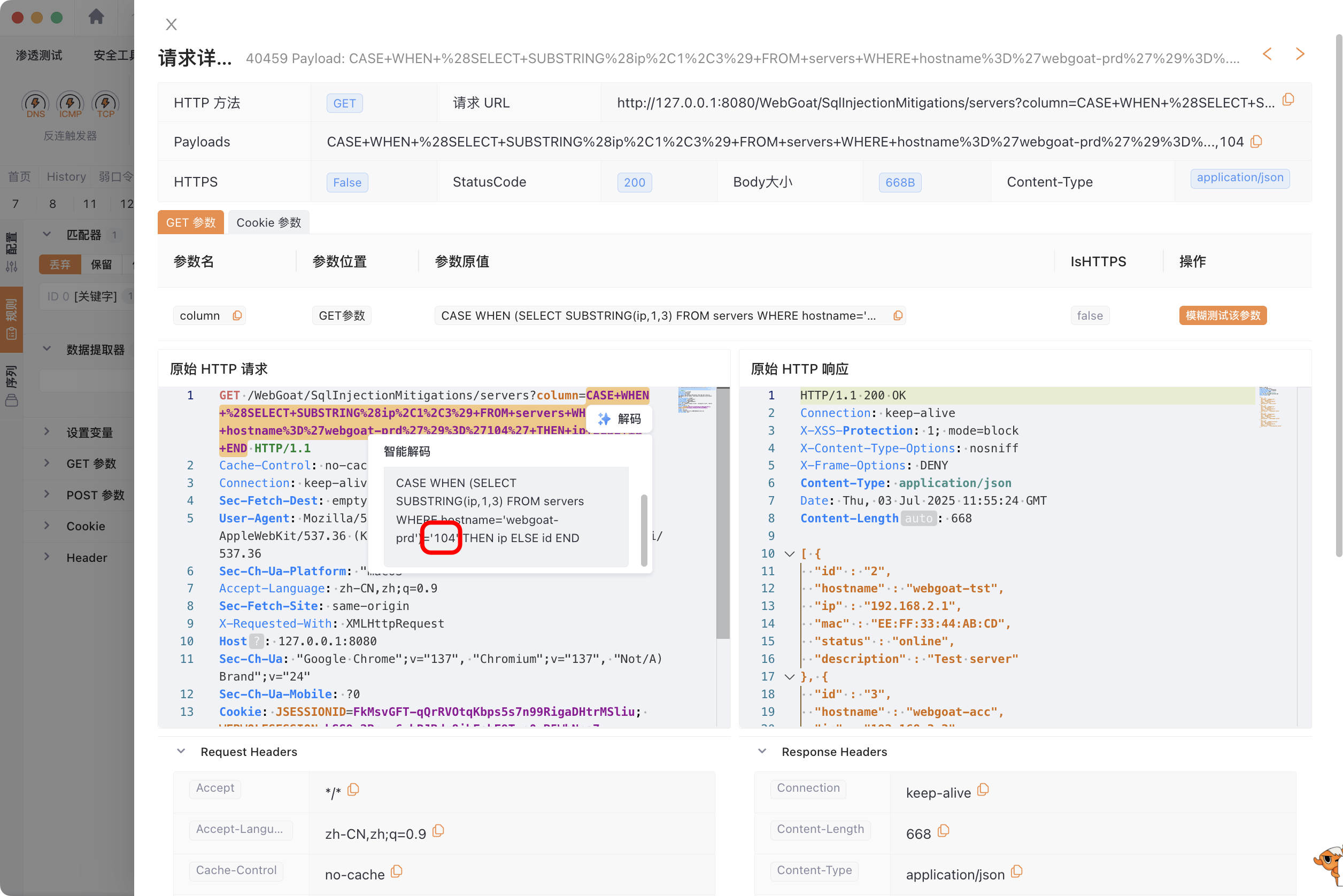This screenshot has width=1343, height=896.
Task: Click the 模糊测试该参数 fuzz button
Action: (x=1222, y=315)
